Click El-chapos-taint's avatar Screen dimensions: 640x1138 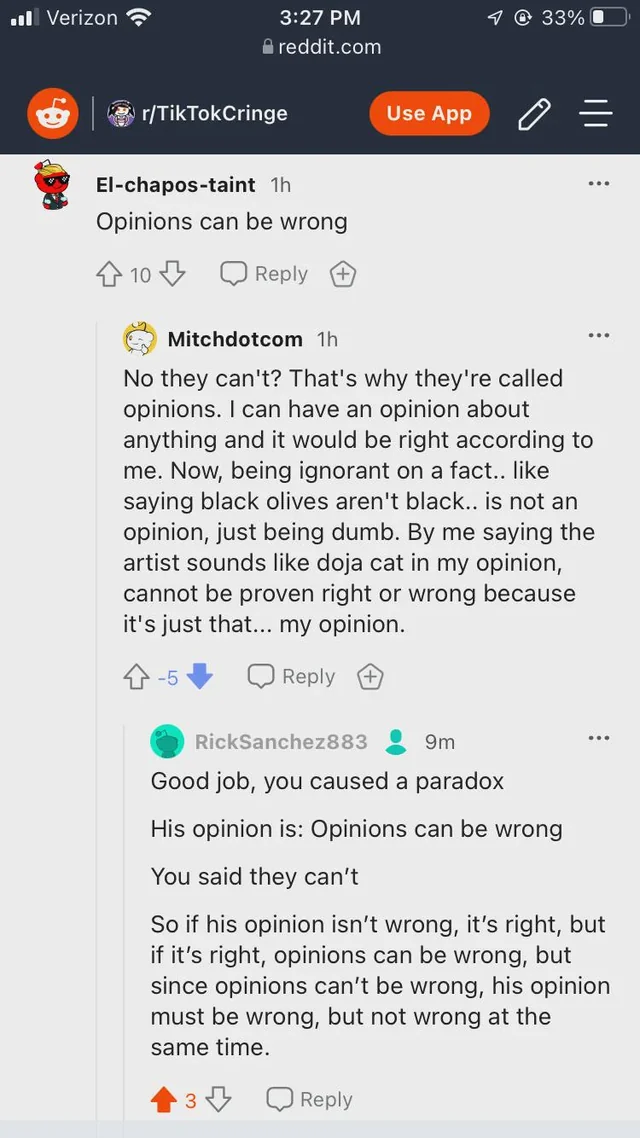[52, 185]
